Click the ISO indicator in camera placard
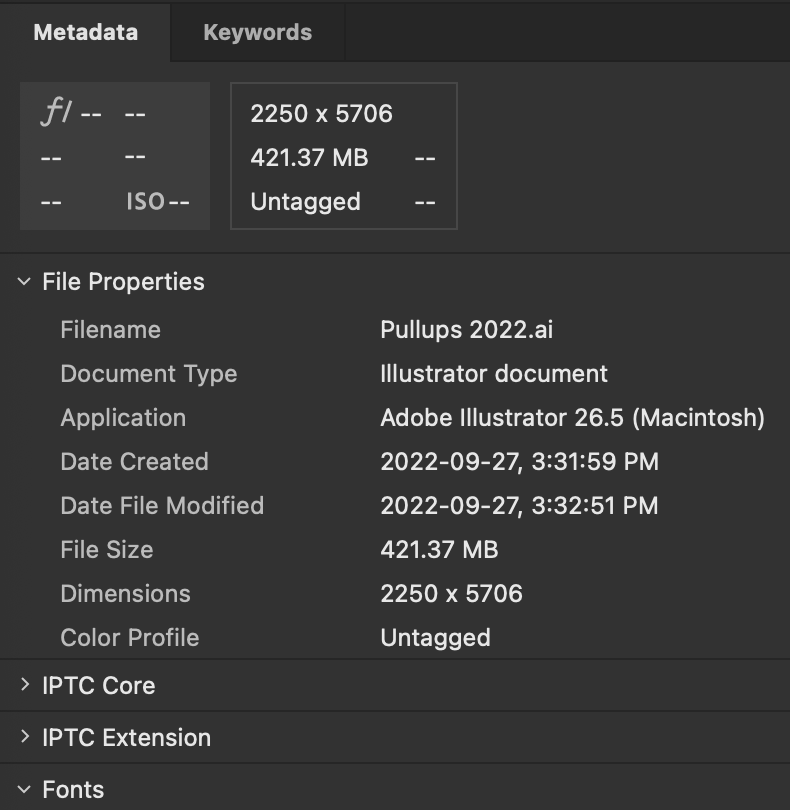The height and width of the screenshot is (810, 790). pos(146,201)
